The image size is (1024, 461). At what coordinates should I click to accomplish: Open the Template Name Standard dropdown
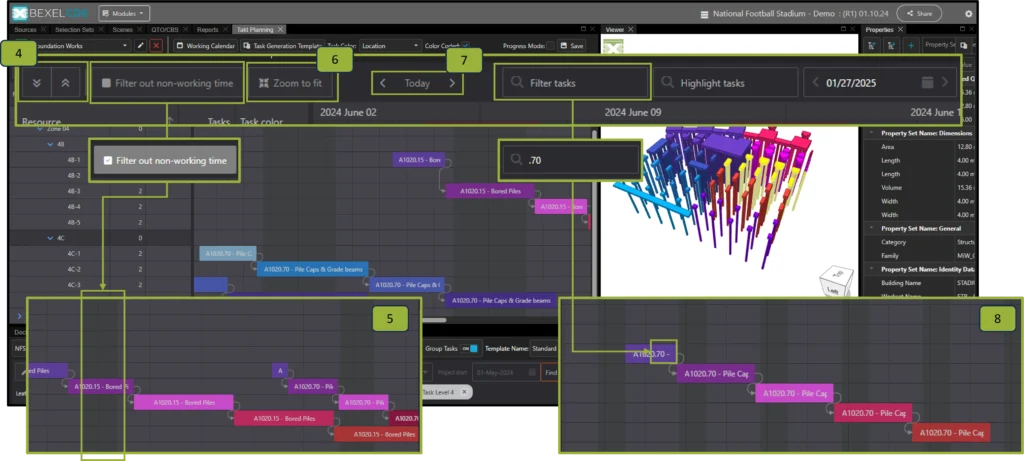click(543, 349)
